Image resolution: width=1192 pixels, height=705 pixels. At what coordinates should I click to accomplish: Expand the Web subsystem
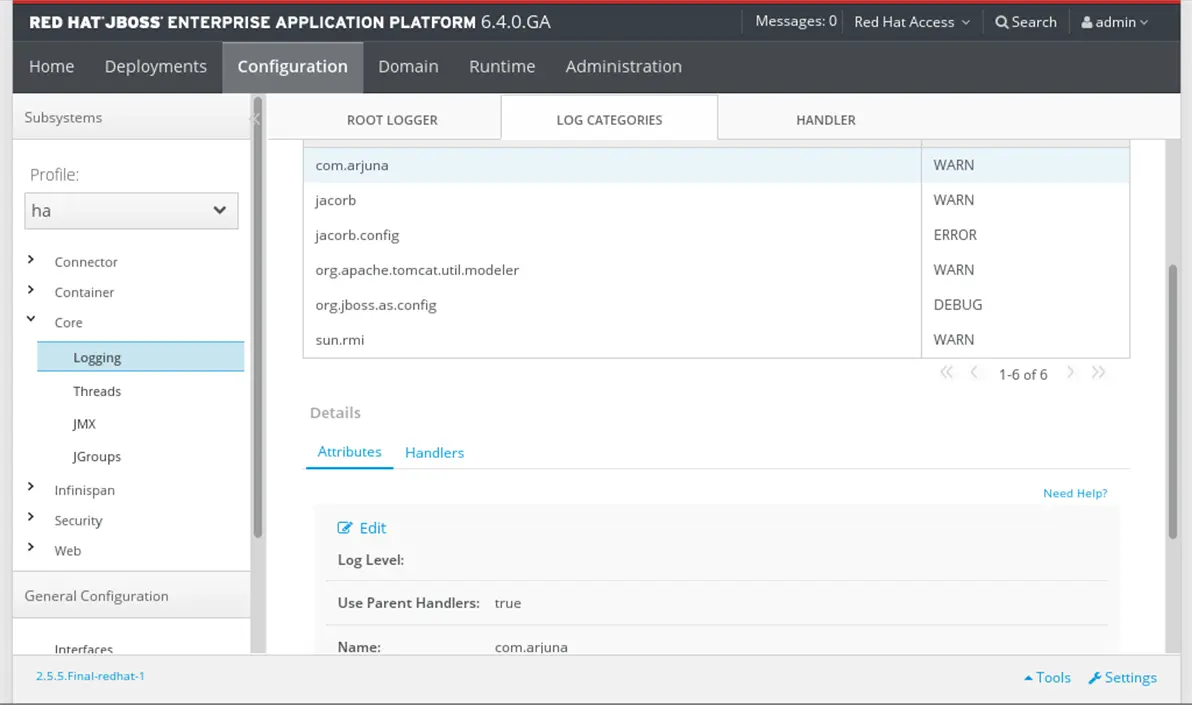pos(30,548)
